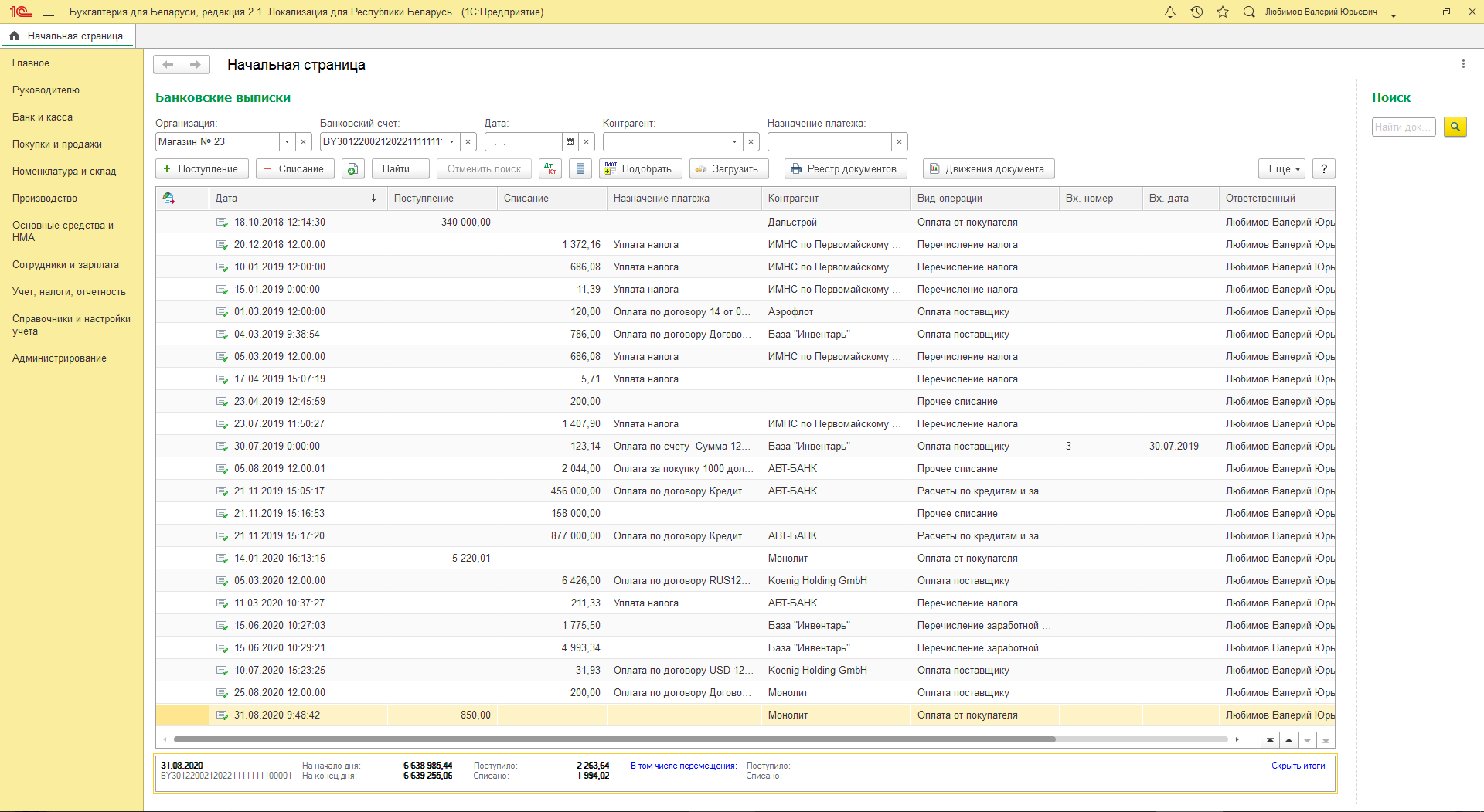Click the Дт/Кт postings icon
This screenshot has height=812, width=1484.
550,169
